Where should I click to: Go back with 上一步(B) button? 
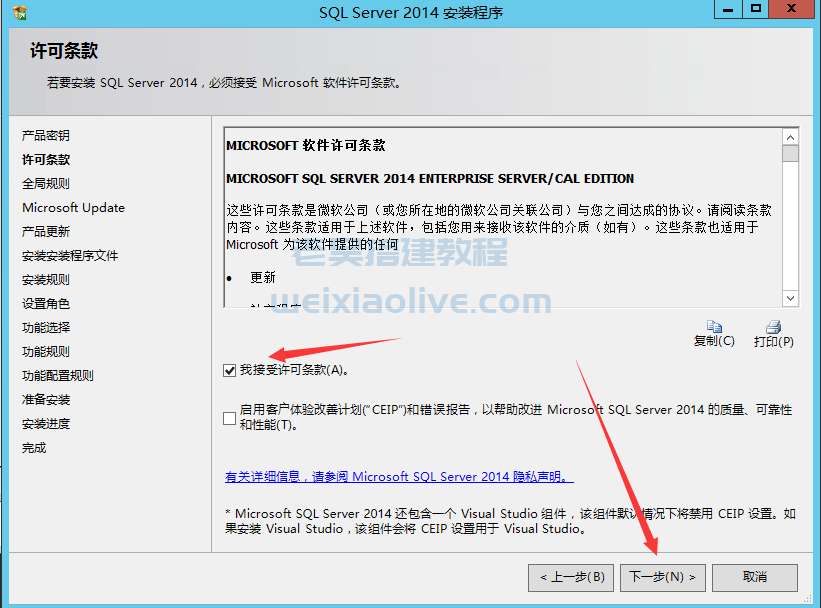[571, 577]
